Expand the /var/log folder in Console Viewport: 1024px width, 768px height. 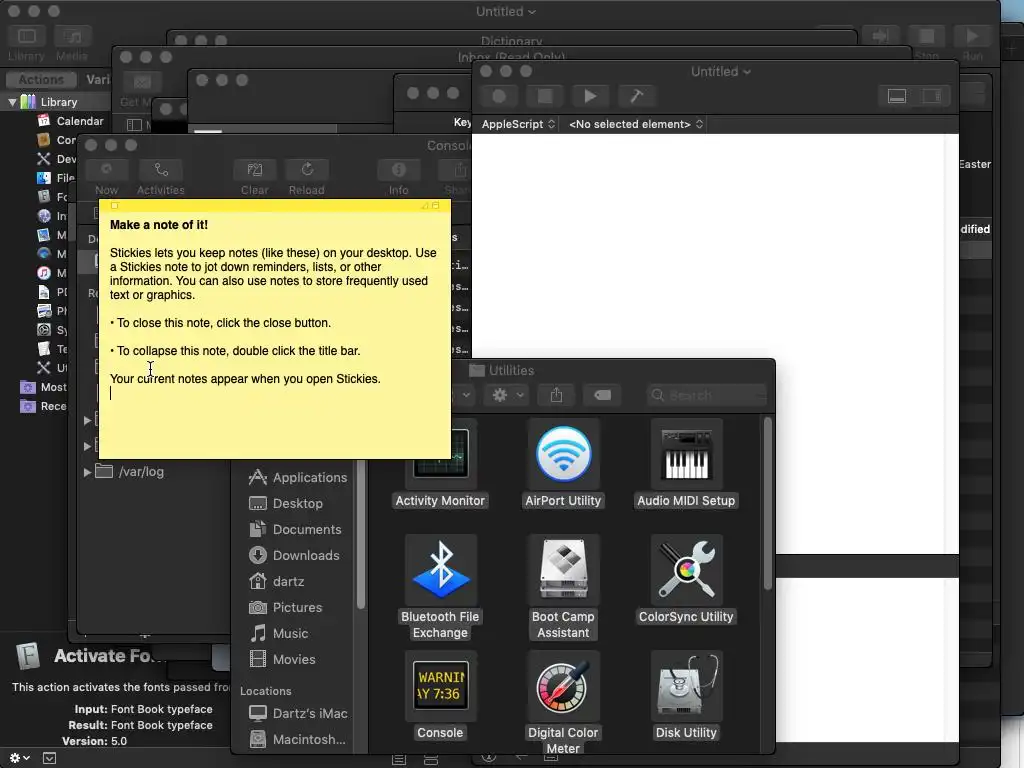(87, 472)
